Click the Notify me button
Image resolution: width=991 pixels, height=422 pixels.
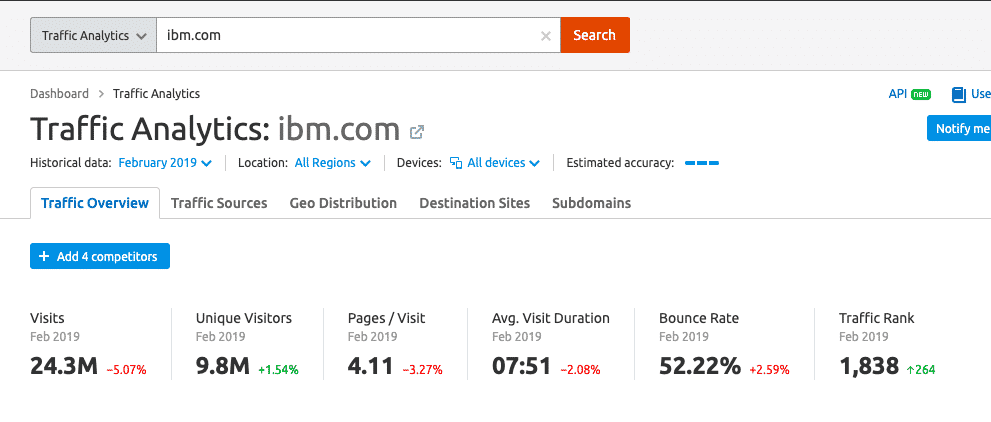959,128
